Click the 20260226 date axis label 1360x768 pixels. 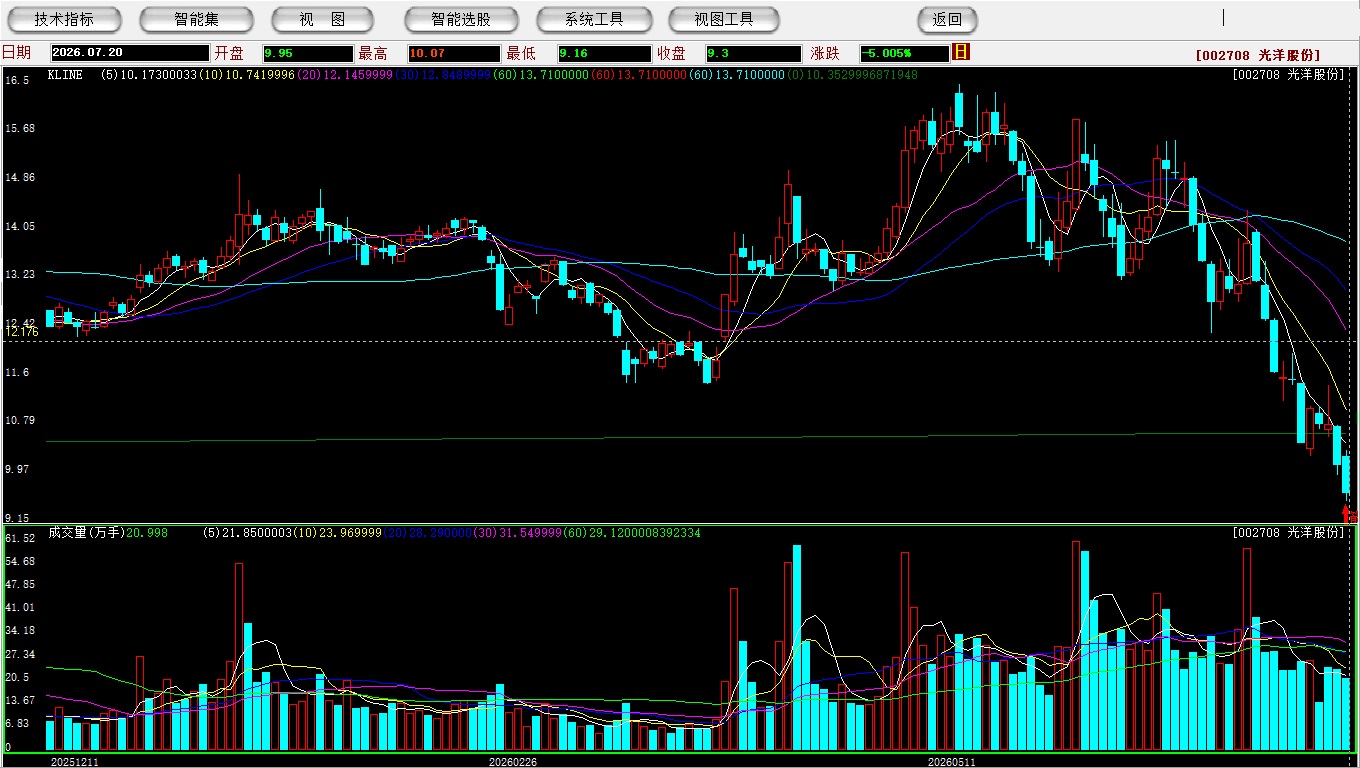tap(513, 762)
